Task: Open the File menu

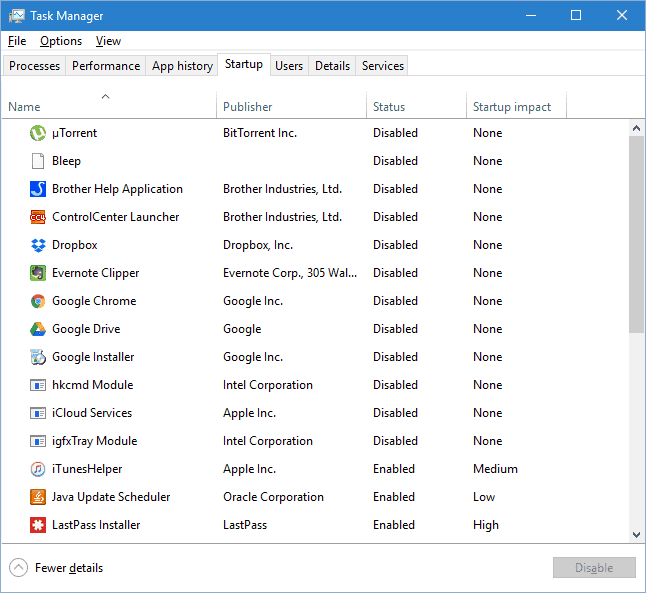Action: click(x=17, y=41)
